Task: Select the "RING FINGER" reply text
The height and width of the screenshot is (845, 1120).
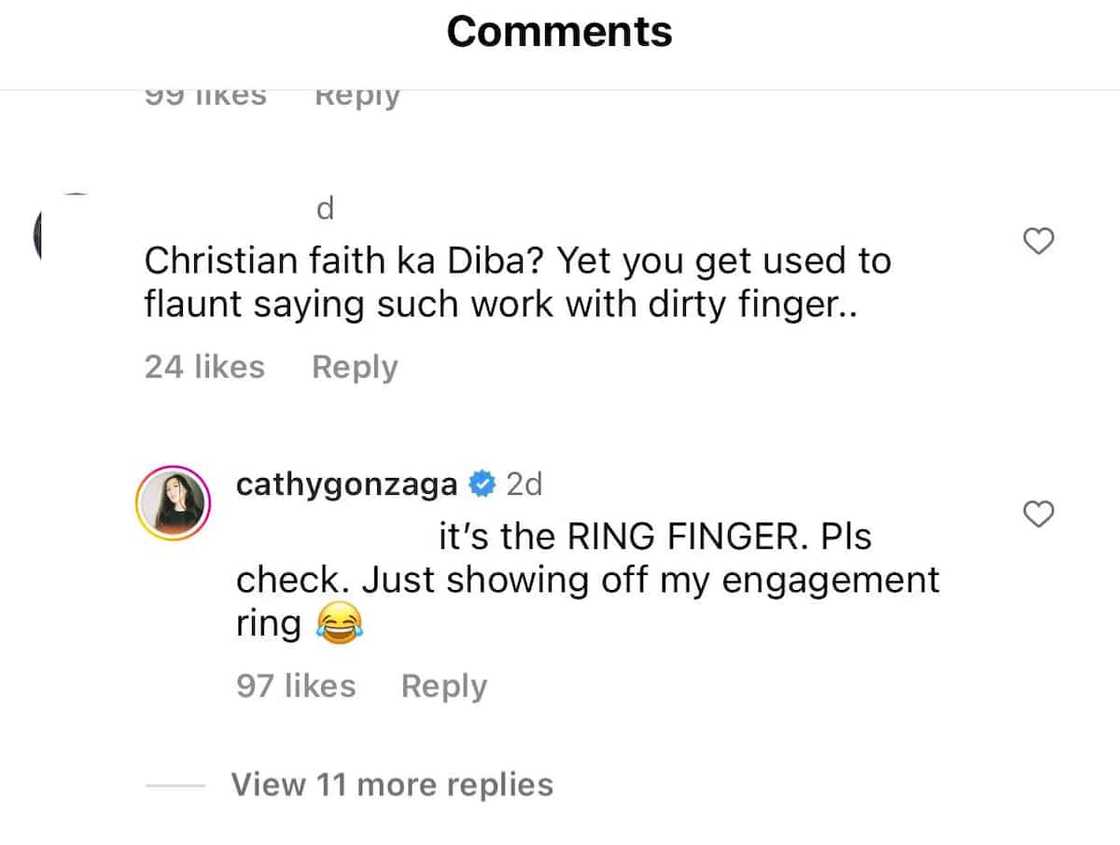Action: point(588,580)
